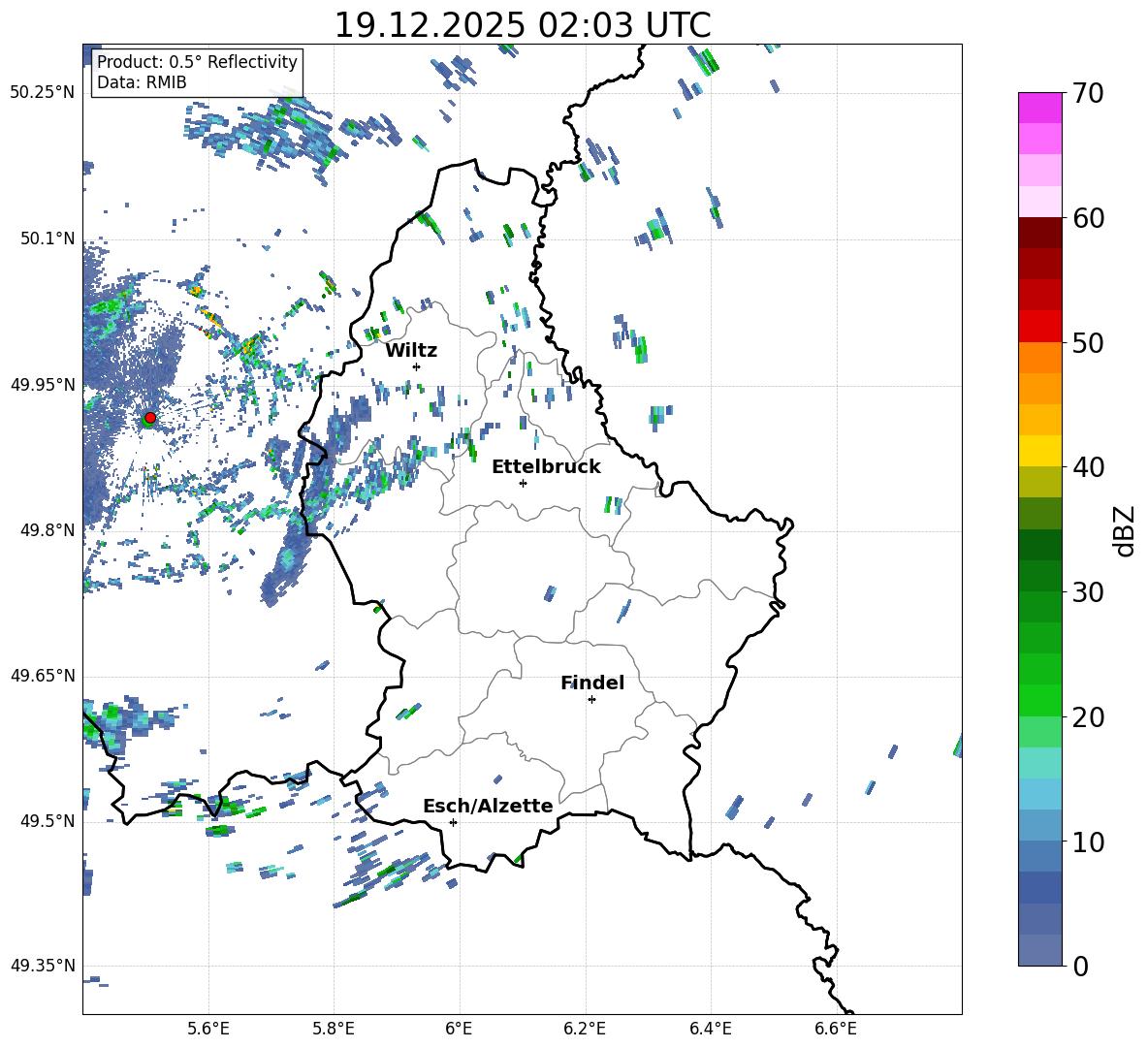Click the 6.4°E longitude label

[710, 1029]
